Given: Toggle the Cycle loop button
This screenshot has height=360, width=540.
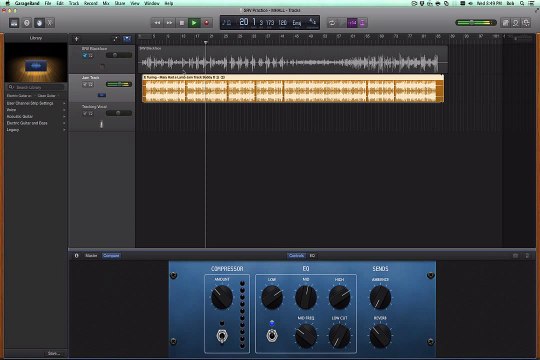Looking at the screenshot, I should point(332,23).
